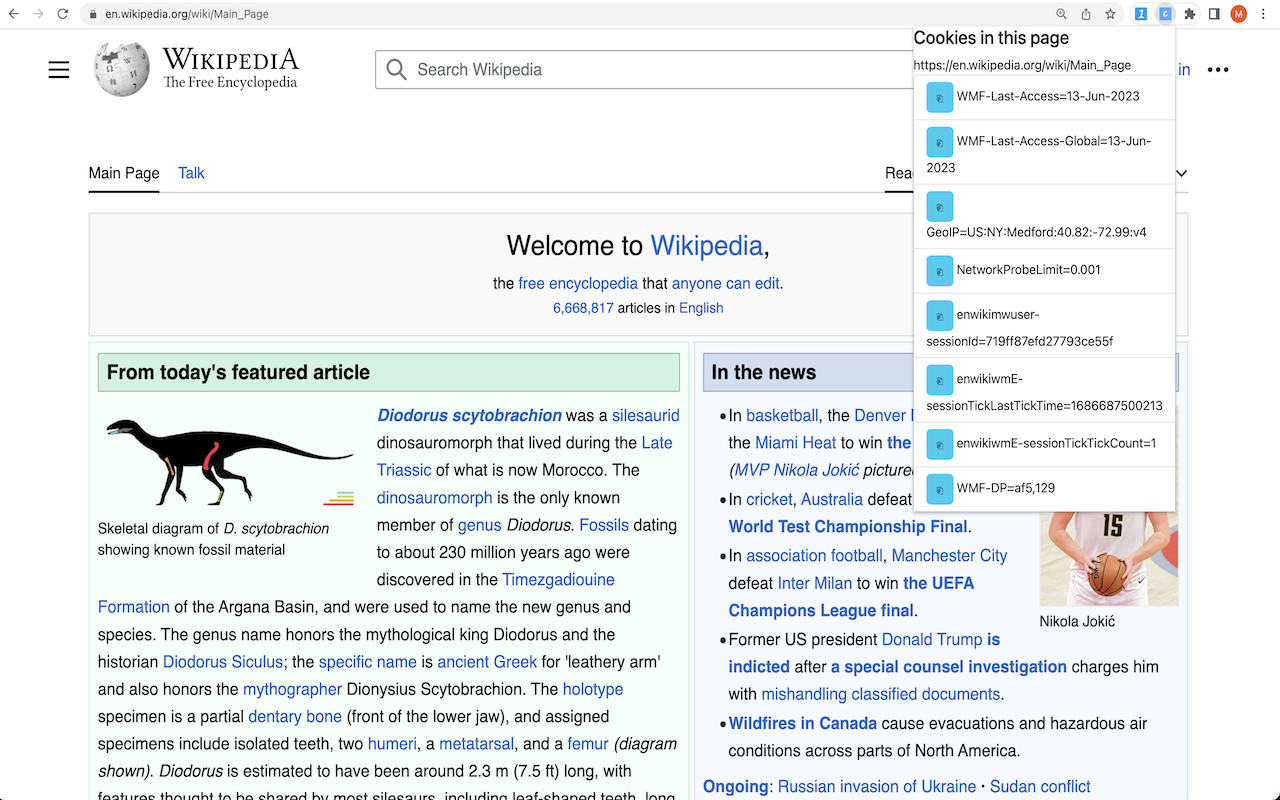1280x800 pixels.
Task: Click the active cookie extension icon in toolbar
Action: coord(1165,14)
